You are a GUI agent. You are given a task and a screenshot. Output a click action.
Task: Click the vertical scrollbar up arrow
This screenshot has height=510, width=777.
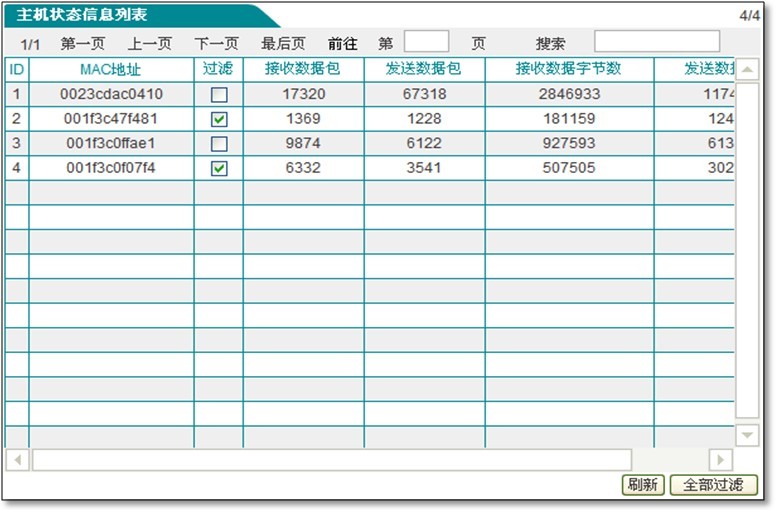pos(747,70)
